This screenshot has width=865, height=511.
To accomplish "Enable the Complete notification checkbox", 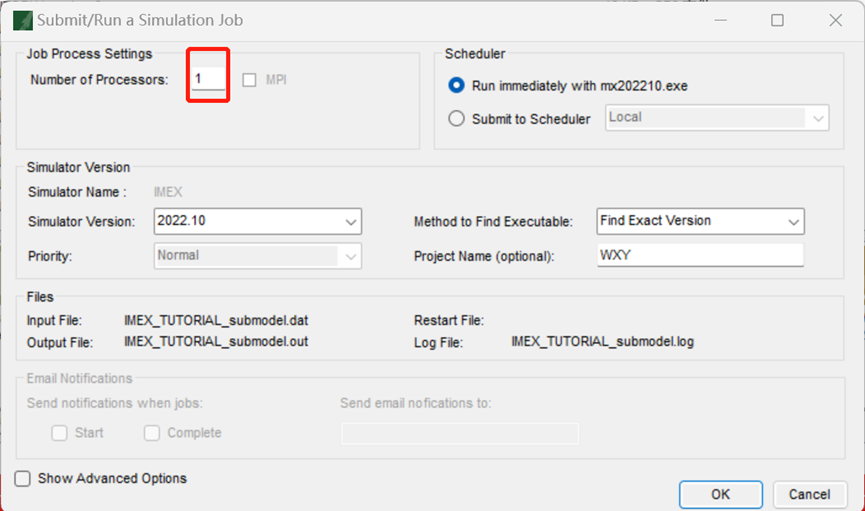I will [152, 433].
